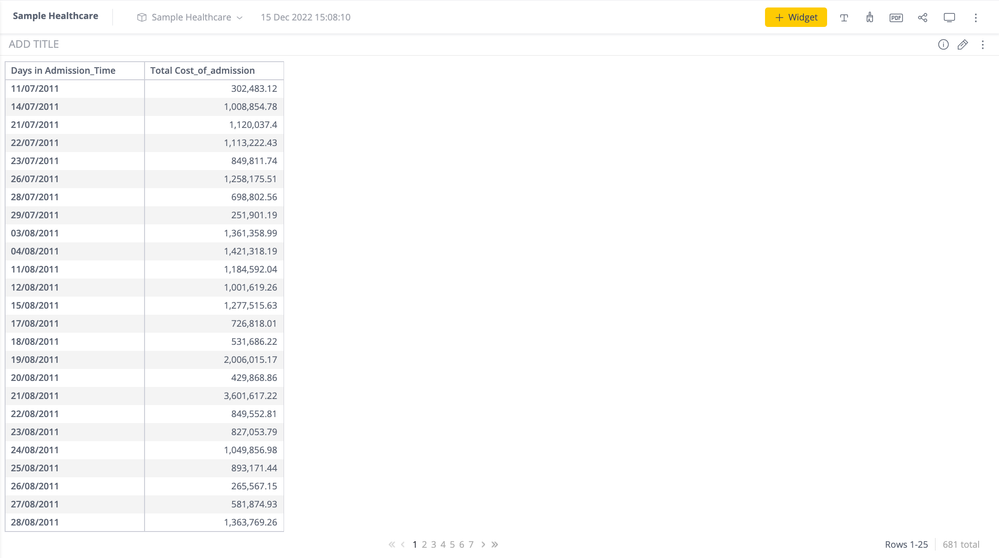Image resolution: width=999 pixels, height=558 pixels.
Task: Edit the widget with the pencil icon
Action: (963, 45)
